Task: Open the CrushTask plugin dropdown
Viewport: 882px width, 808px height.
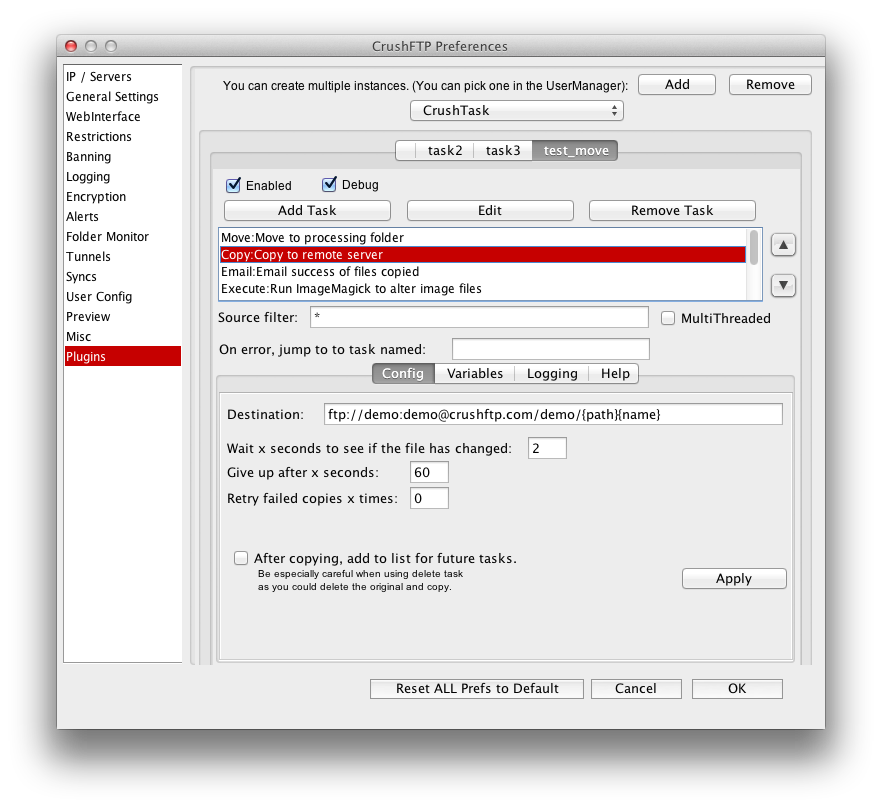Action: [x=516, y=111]
